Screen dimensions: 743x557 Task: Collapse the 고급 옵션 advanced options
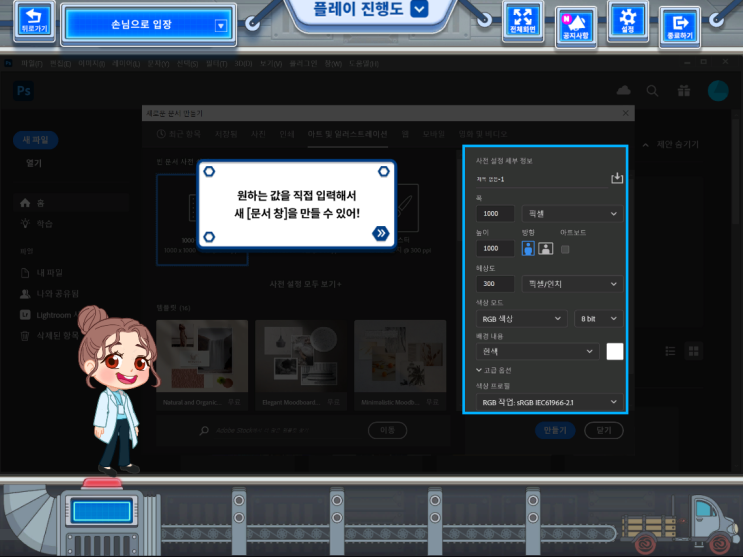click(493, 370)
